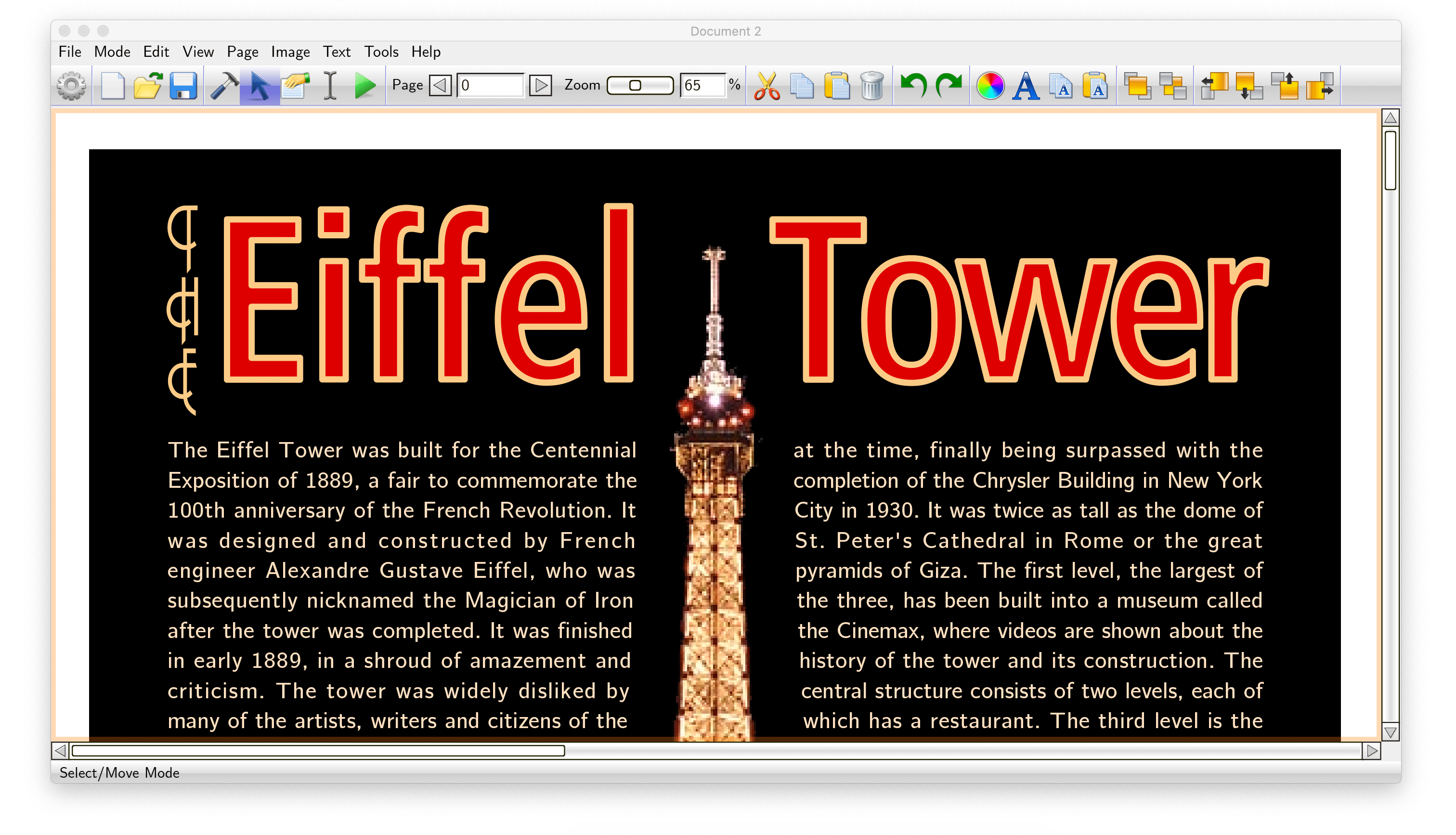Click the paste text style clipboard icon
The width and height of the screenshot is (1456, 835).
pos(1096,86)
